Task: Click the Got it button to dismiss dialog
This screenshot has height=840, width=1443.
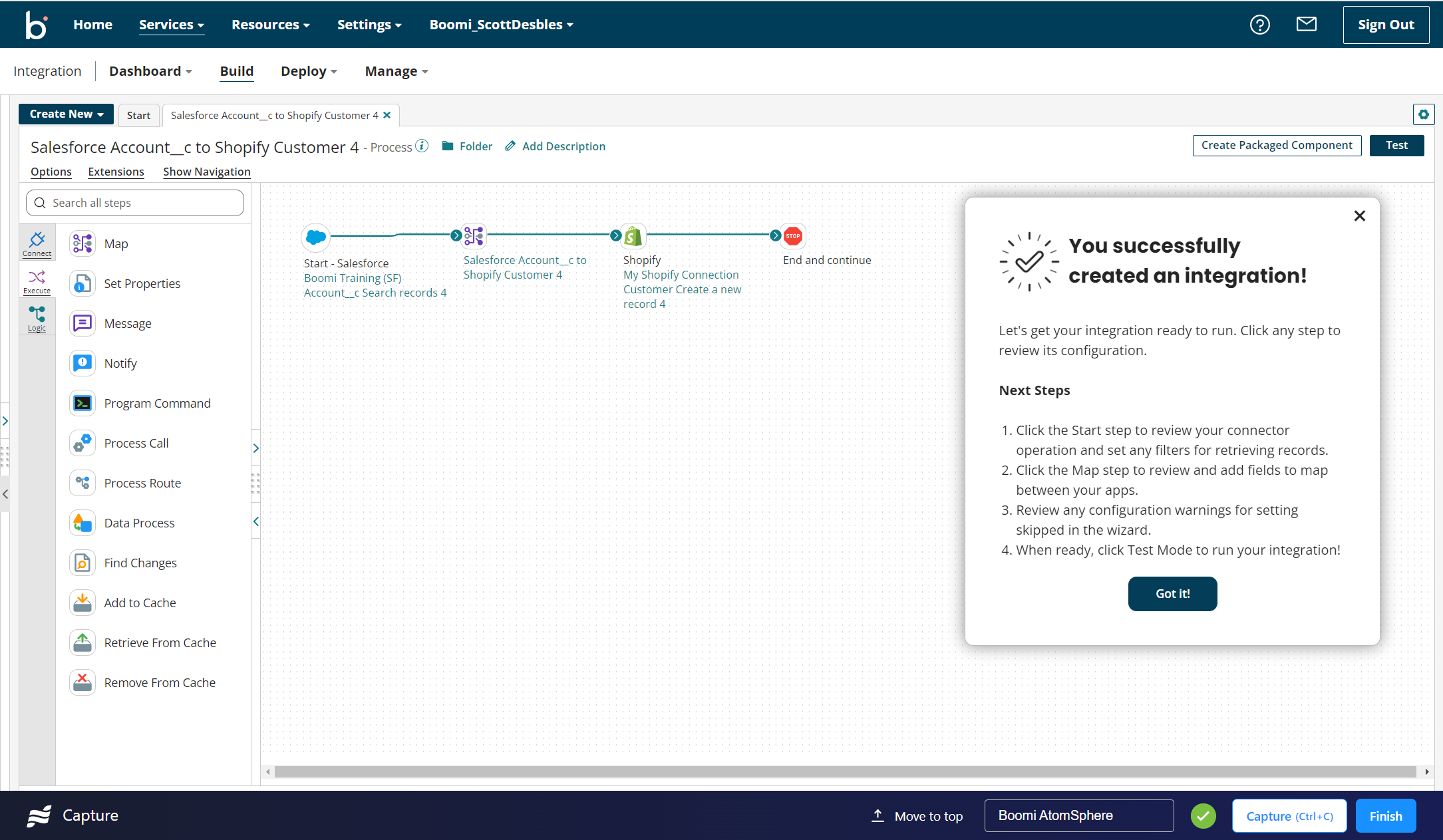Action: [x=1172, y=594]
